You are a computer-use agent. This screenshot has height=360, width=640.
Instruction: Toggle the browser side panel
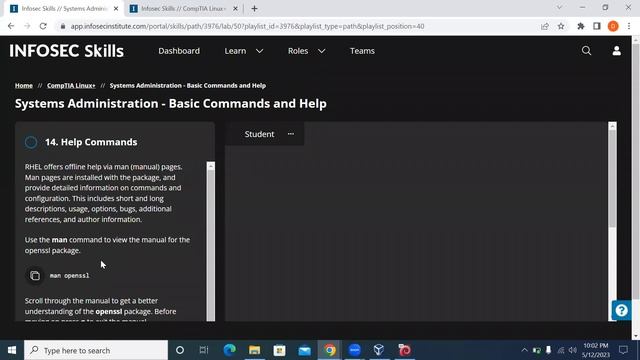click(597, 26)
